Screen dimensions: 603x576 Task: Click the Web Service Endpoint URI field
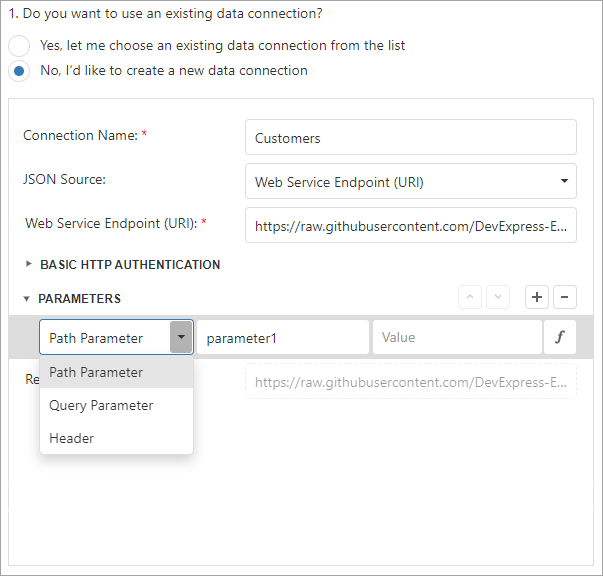pyautogui.click(x=410, y=226)
